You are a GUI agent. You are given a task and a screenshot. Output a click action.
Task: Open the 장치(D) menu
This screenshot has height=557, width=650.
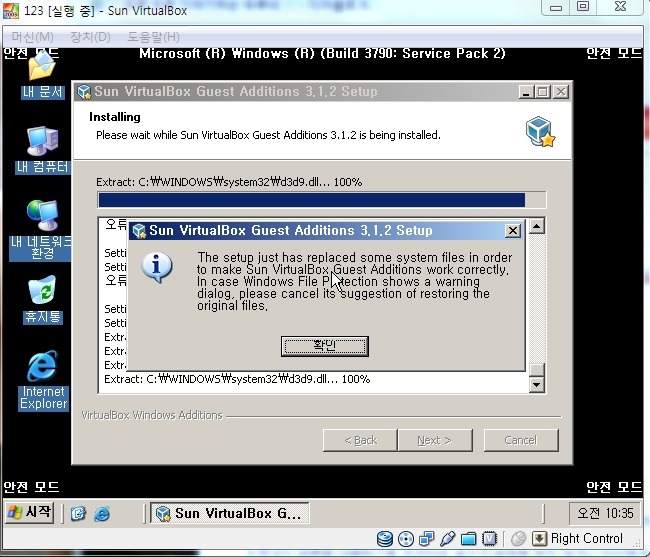pos(90,37)
